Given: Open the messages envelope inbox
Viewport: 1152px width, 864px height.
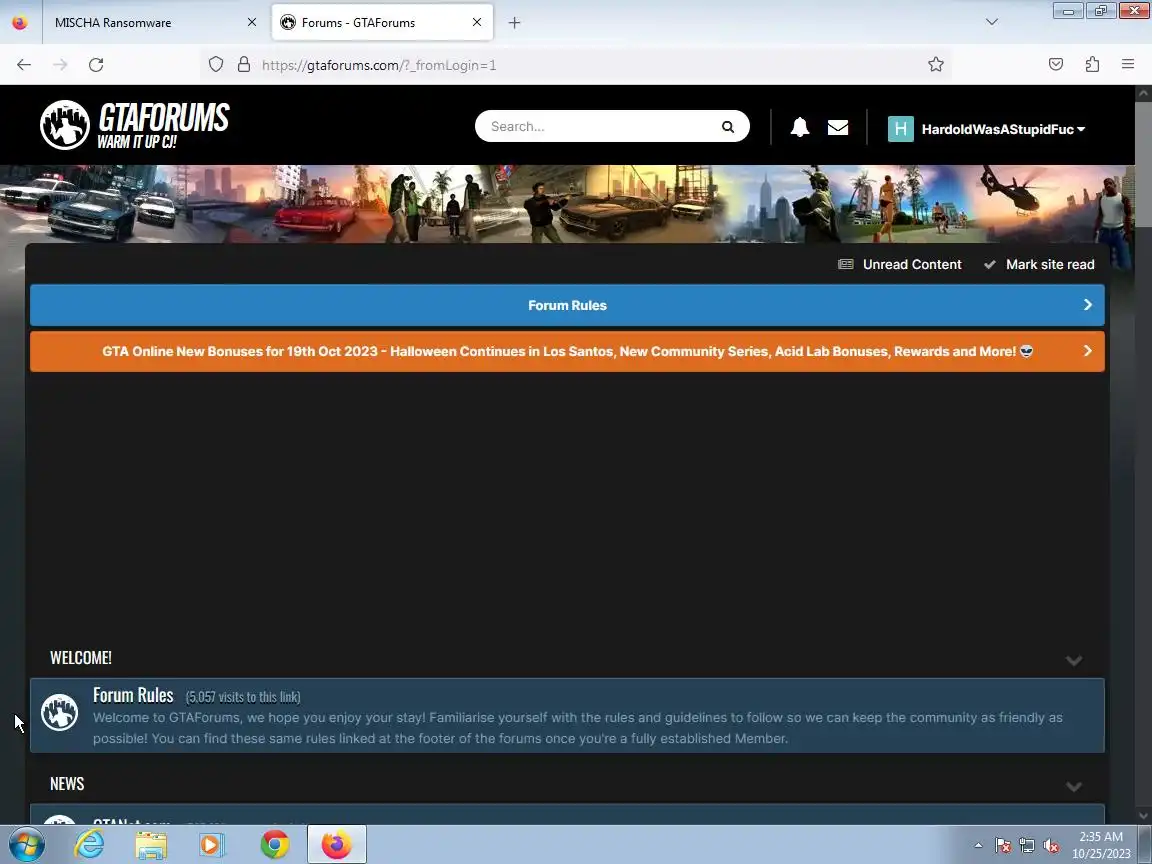Looking at the screenshot, I should pos(838,127).
